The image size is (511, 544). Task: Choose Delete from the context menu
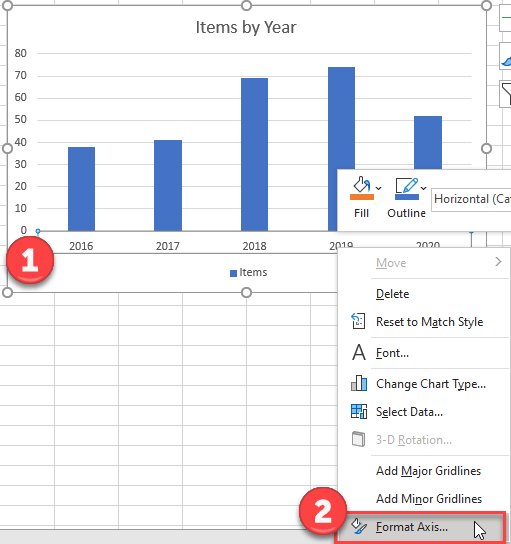(x=392, y=294)
